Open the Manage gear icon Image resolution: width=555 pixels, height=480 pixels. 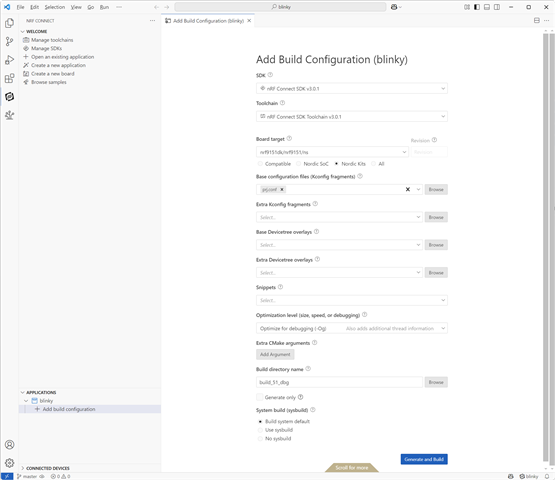coord(10,463)
